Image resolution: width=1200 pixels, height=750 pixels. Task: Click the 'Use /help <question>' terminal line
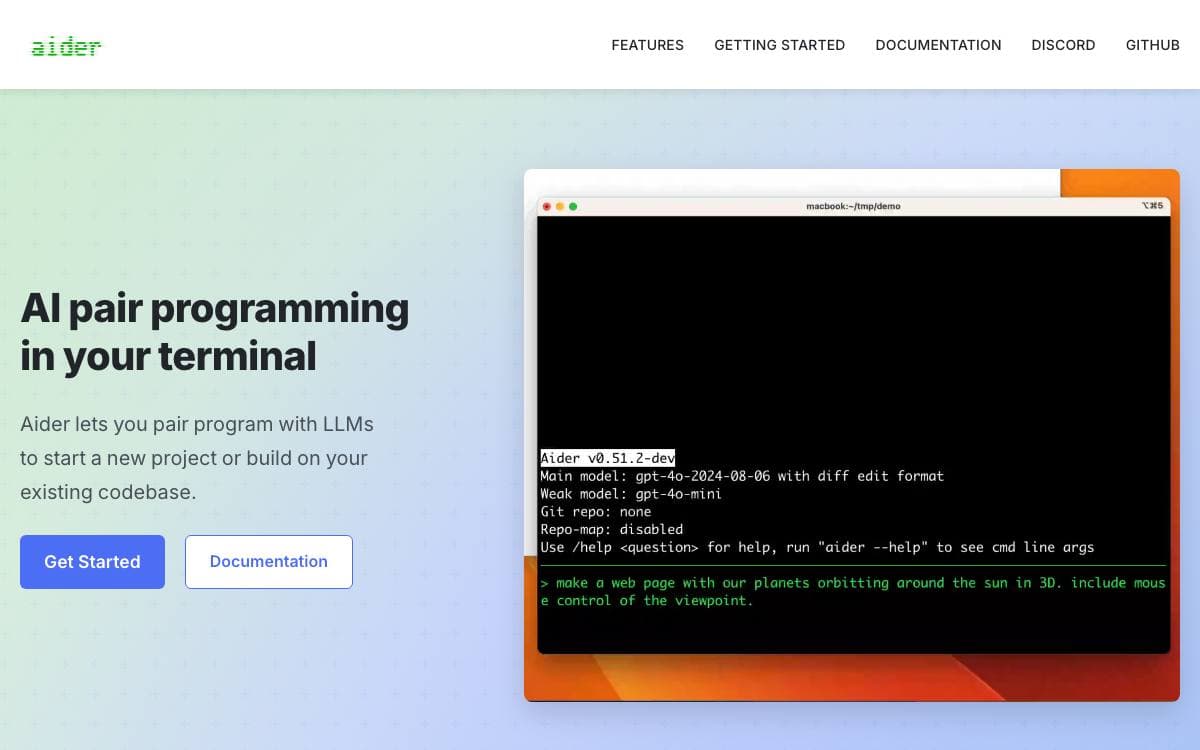click(817, 548)
